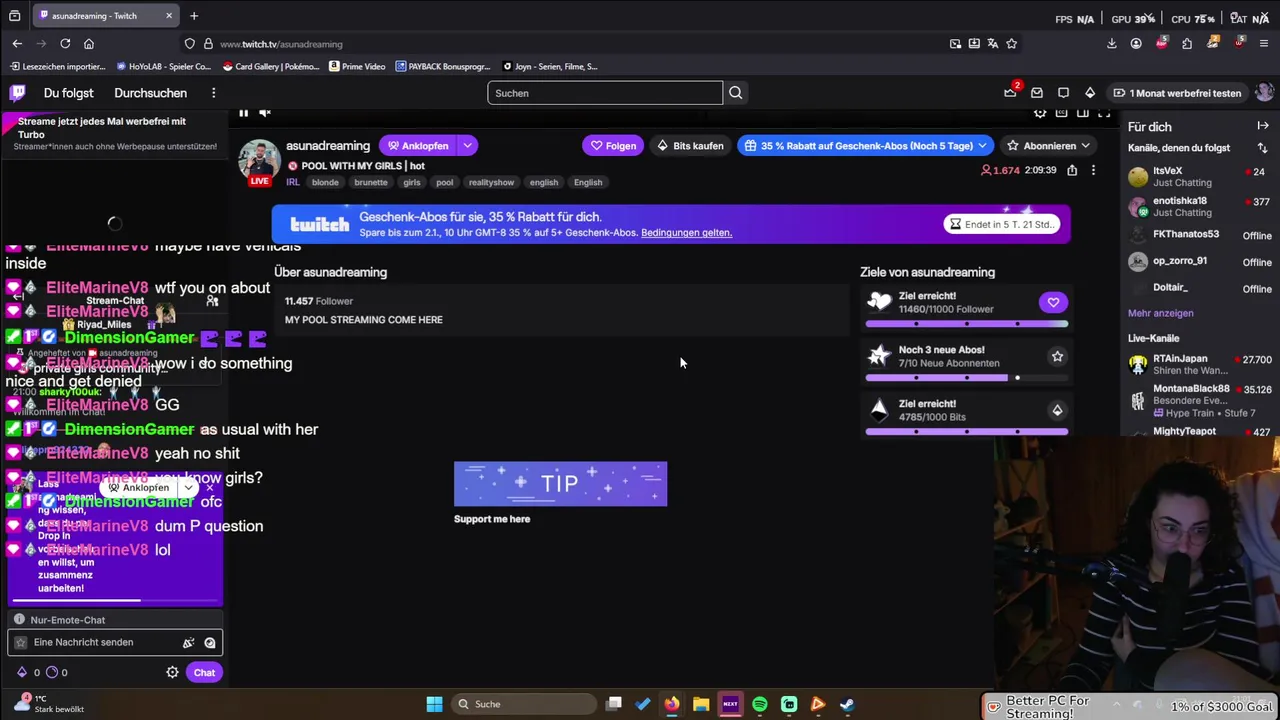1280x720 pixels.
Task: Open new browser tab
Action: pos(194,16)
